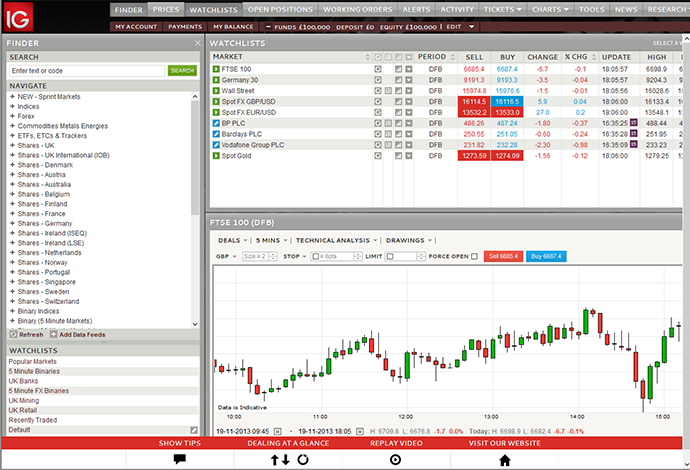Click home icon under Visit Our Website

click(505, 460)
